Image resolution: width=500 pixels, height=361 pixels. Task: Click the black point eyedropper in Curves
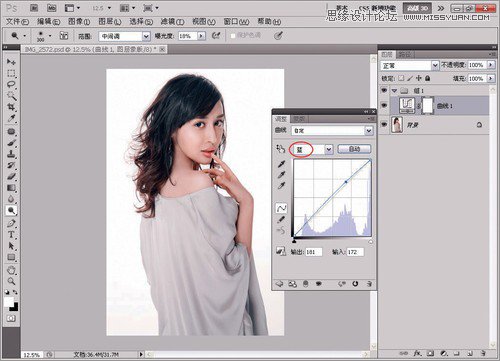coord(281,164)
